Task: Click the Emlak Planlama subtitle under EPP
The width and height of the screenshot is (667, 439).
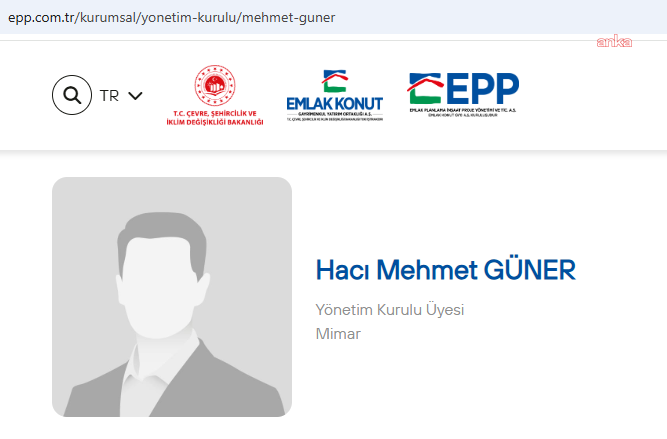Action: [462, 112]
